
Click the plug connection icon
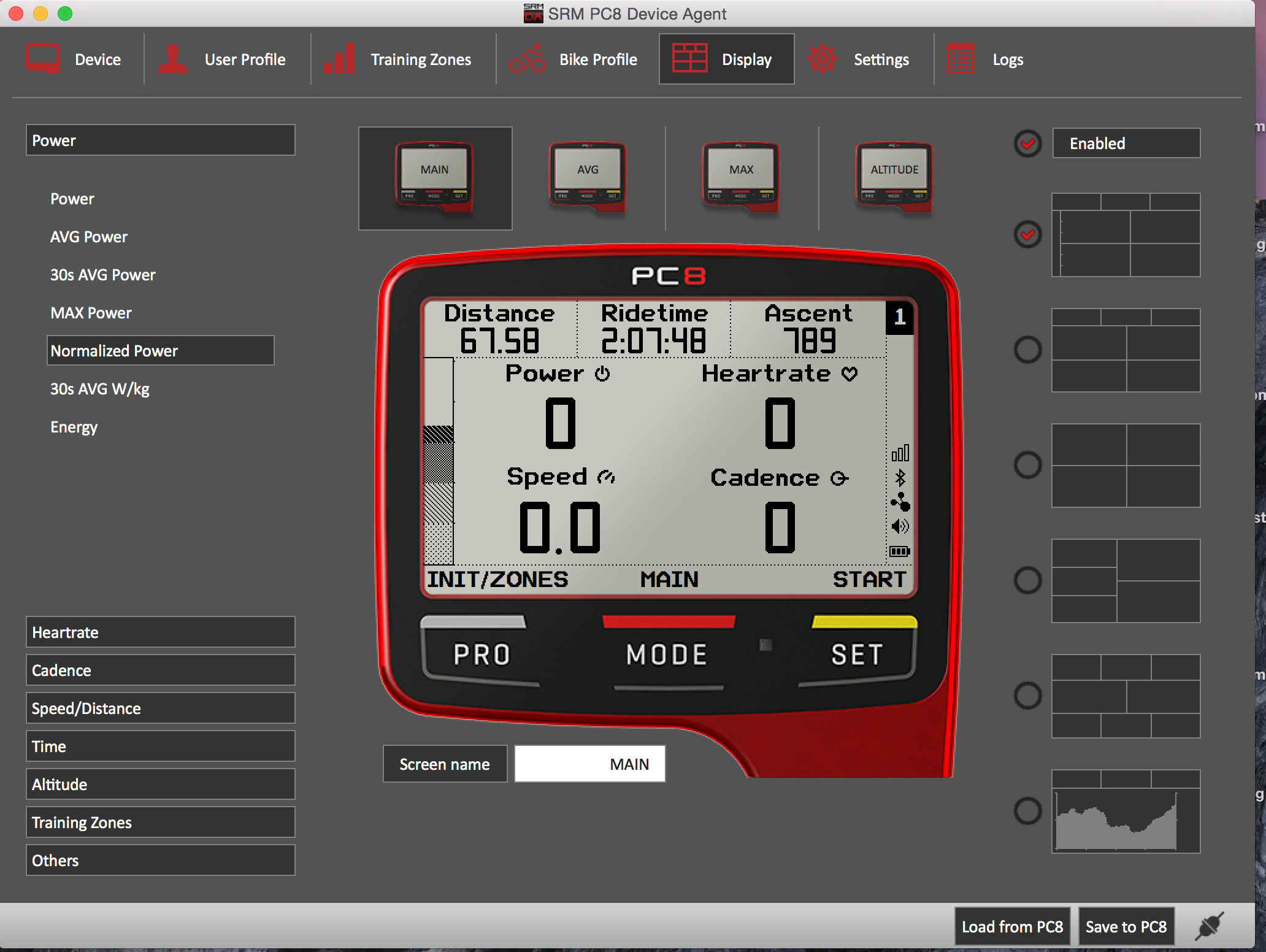click(1208, 926)
